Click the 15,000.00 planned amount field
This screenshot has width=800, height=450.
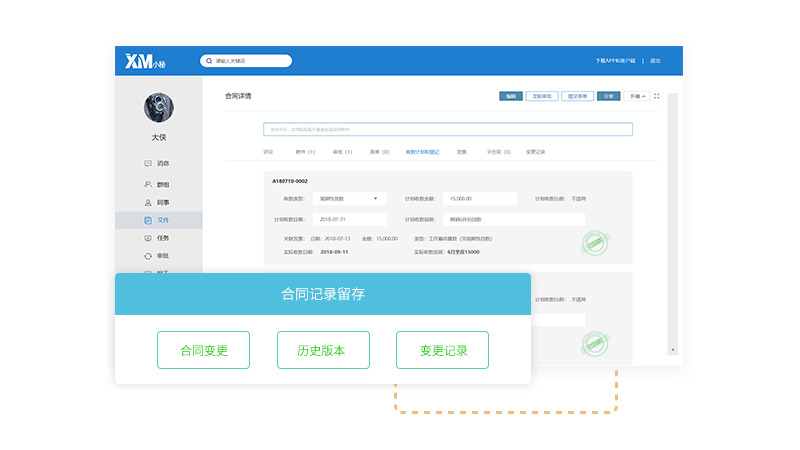[480, 198]
